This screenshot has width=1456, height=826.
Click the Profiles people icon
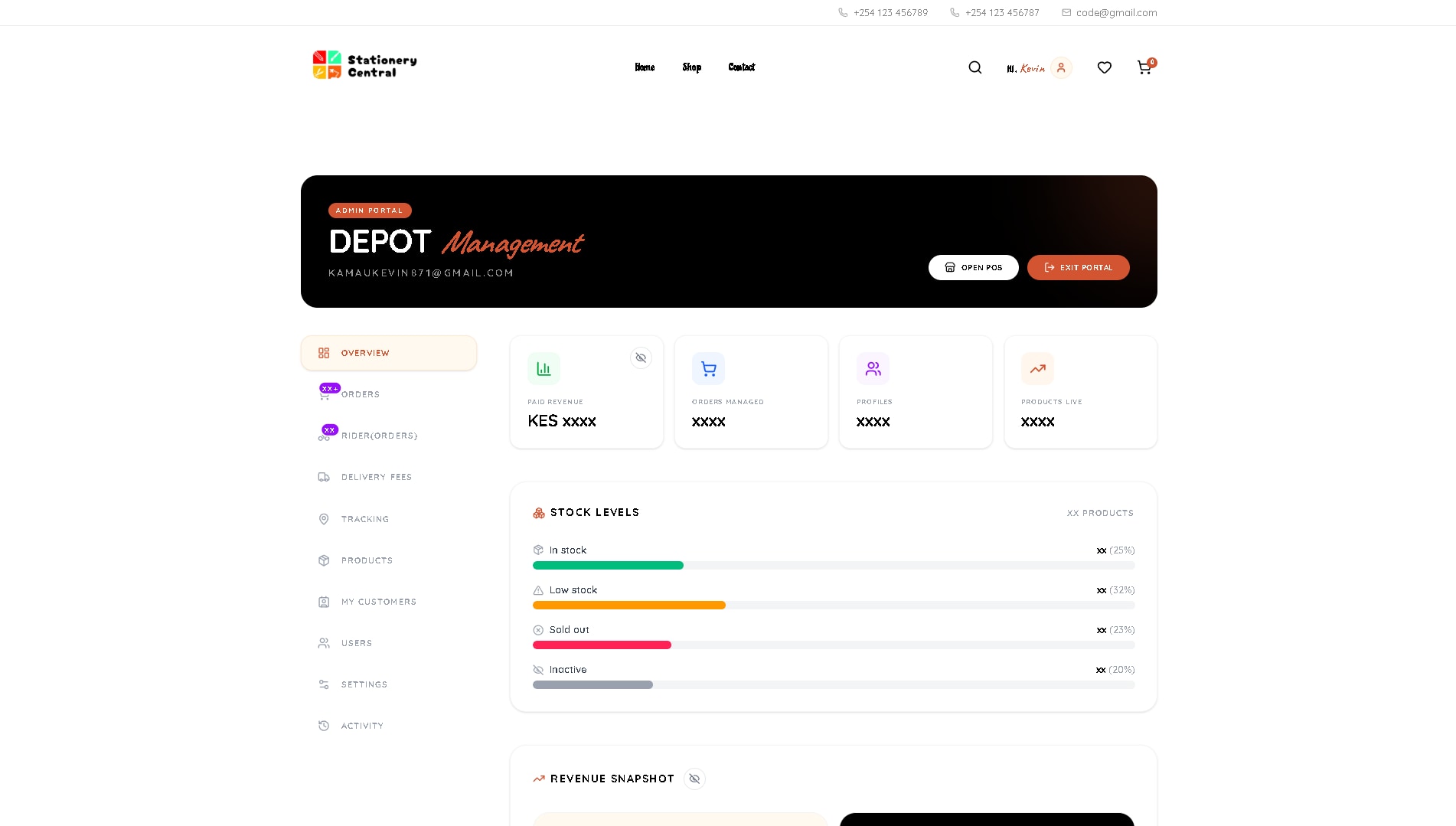click(x=873, y=368)
